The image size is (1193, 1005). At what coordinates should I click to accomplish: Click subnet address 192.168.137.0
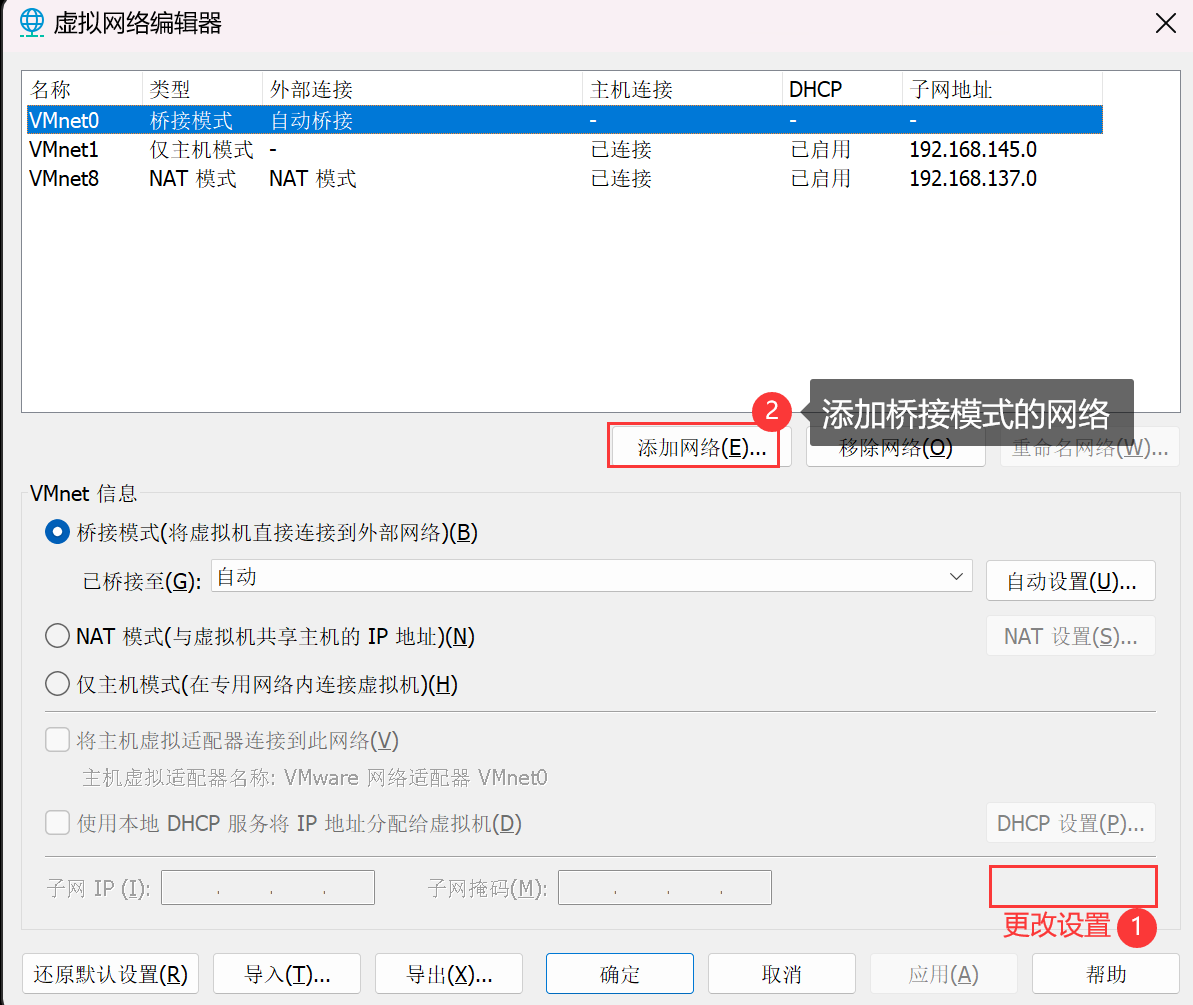973,178
